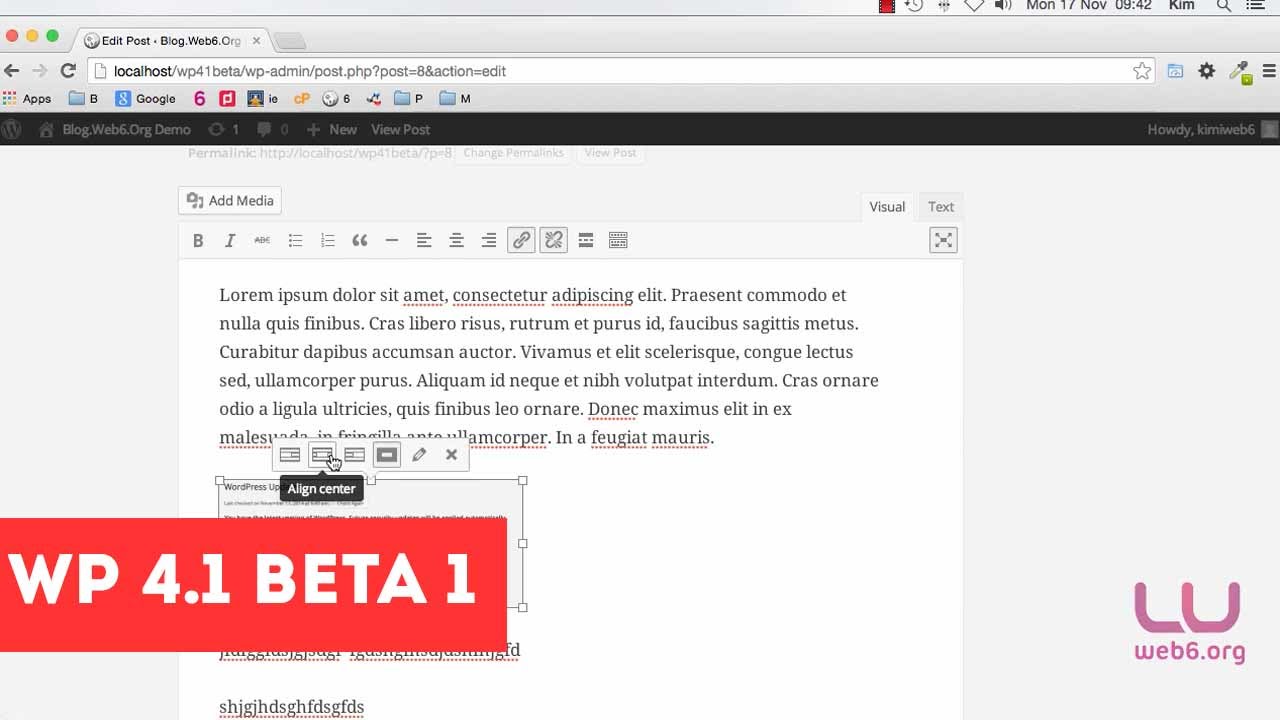Insert Read More tag
Viewport: 1280px width, 720px height.
click(x=586, y=240)
